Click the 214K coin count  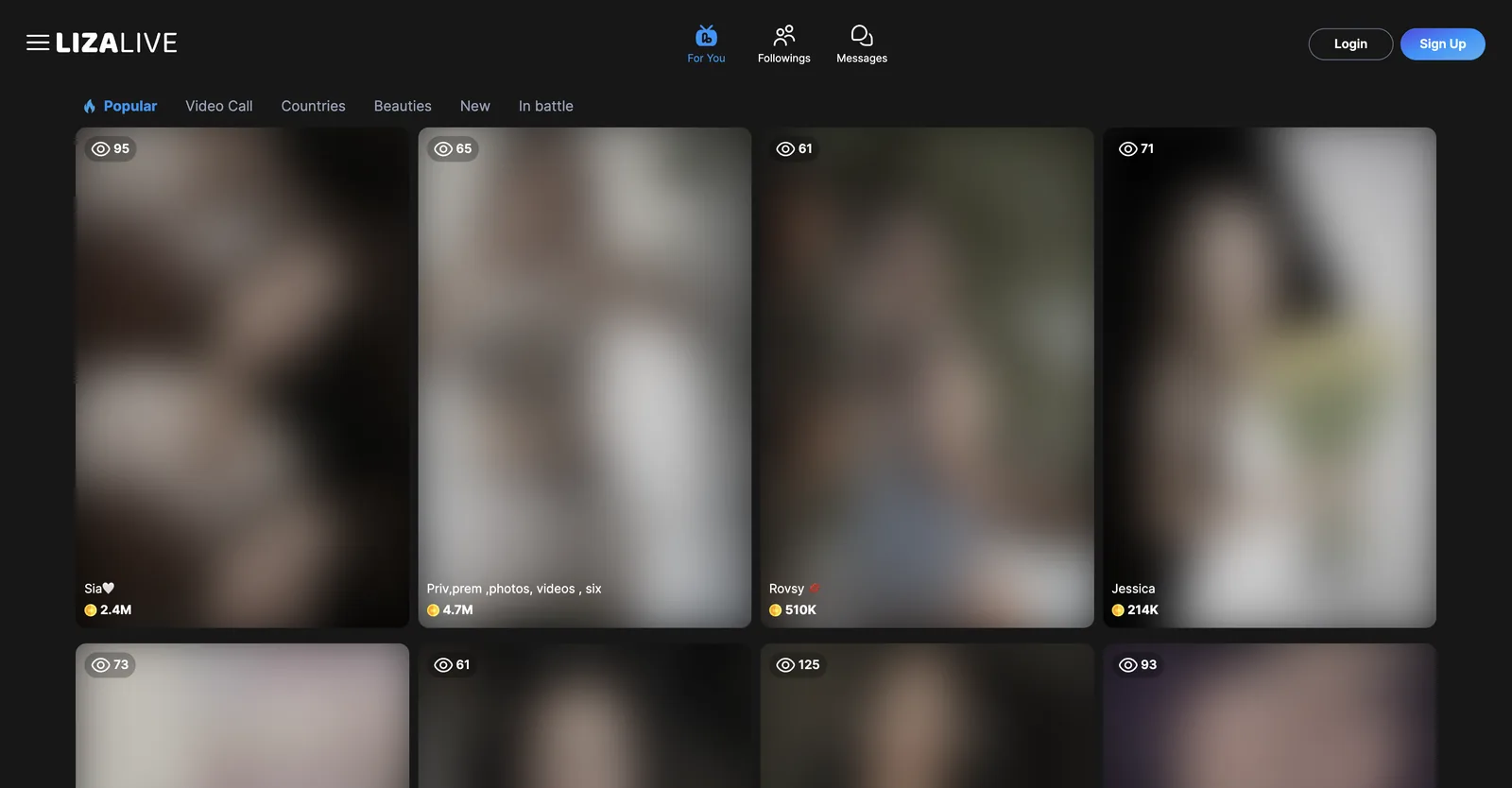(x=1135, y=610)
